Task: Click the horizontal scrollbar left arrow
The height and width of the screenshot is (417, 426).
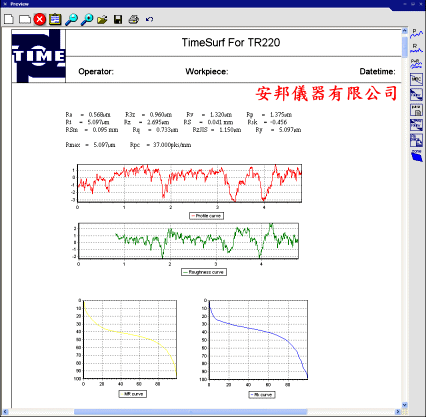Action: (x=5, y=412)
